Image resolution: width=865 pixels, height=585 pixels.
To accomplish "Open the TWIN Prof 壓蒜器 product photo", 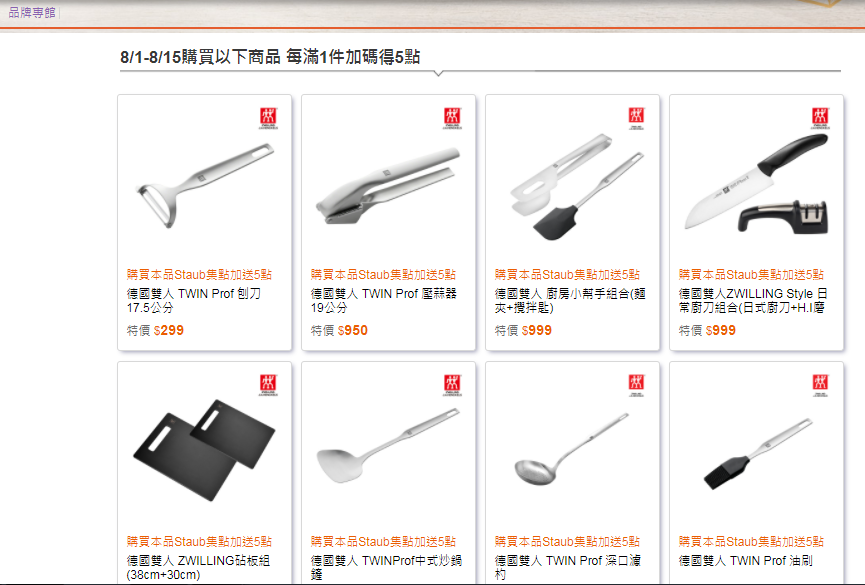I will (388, 186).
